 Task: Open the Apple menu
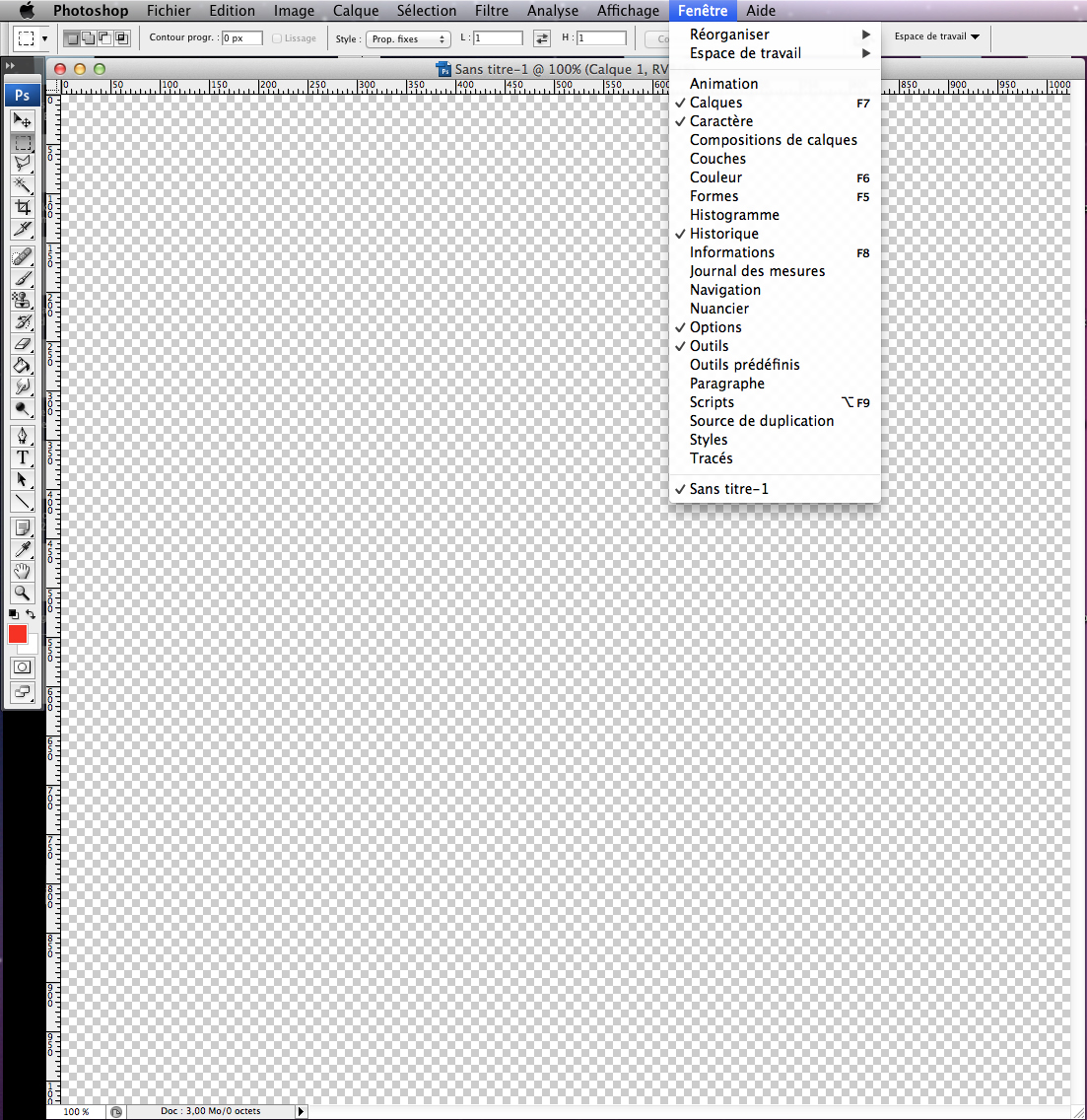click(x=26, y=11)
